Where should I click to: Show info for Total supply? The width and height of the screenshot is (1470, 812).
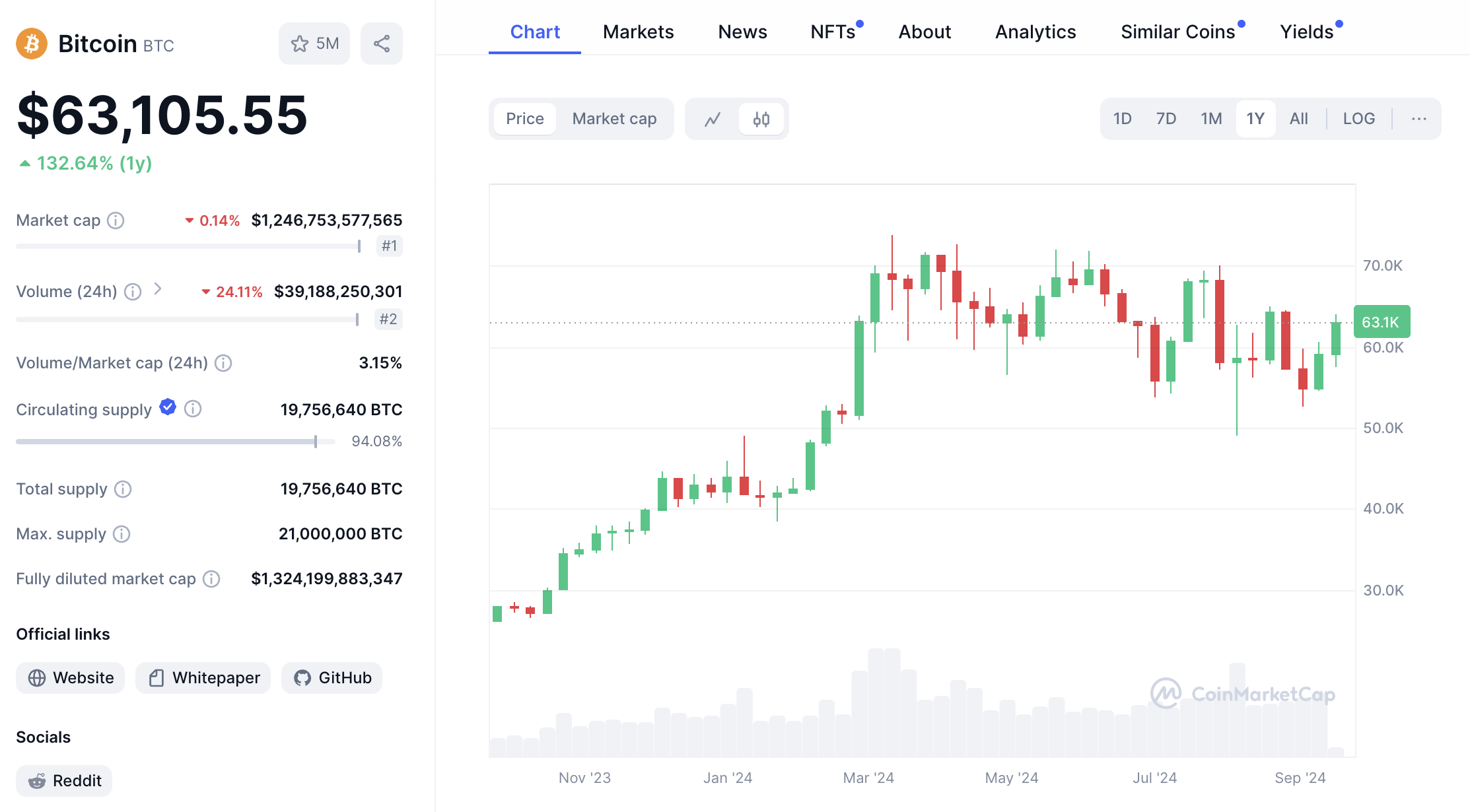click(123, 489)
